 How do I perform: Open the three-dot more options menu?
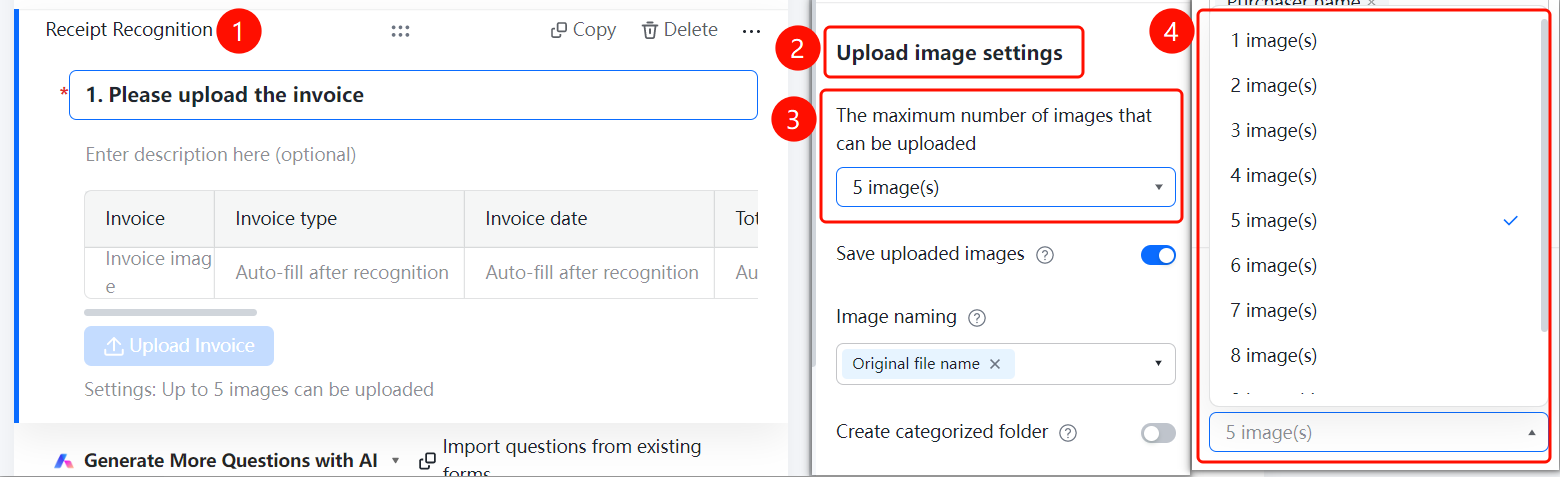[x=751, y=31]
